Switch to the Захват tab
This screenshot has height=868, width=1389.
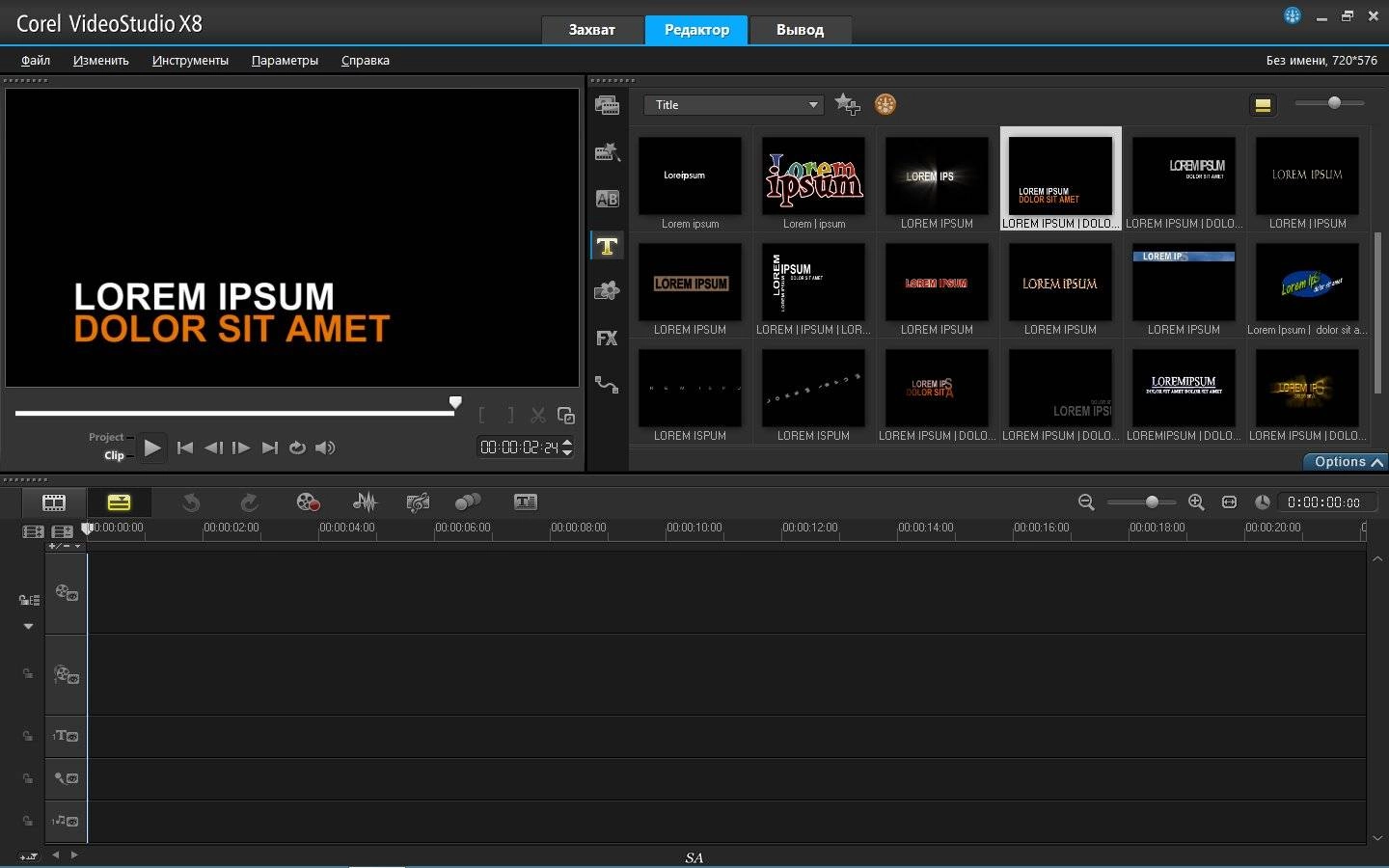(x=591, y=30)
